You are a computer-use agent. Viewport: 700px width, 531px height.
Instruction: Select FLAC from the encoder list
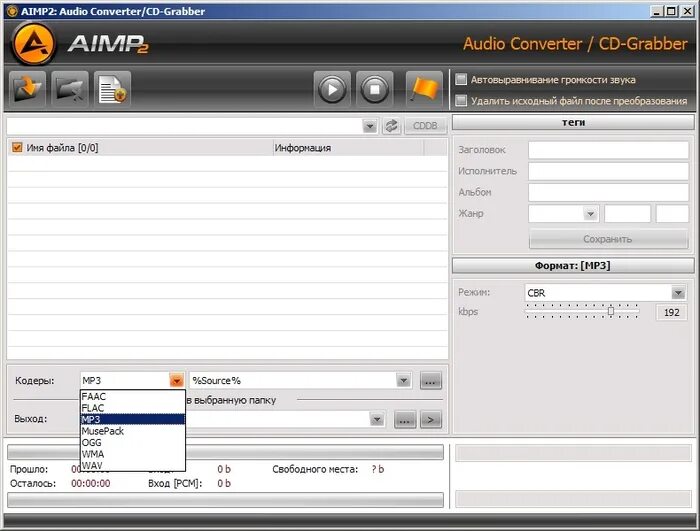coord(133,408)
